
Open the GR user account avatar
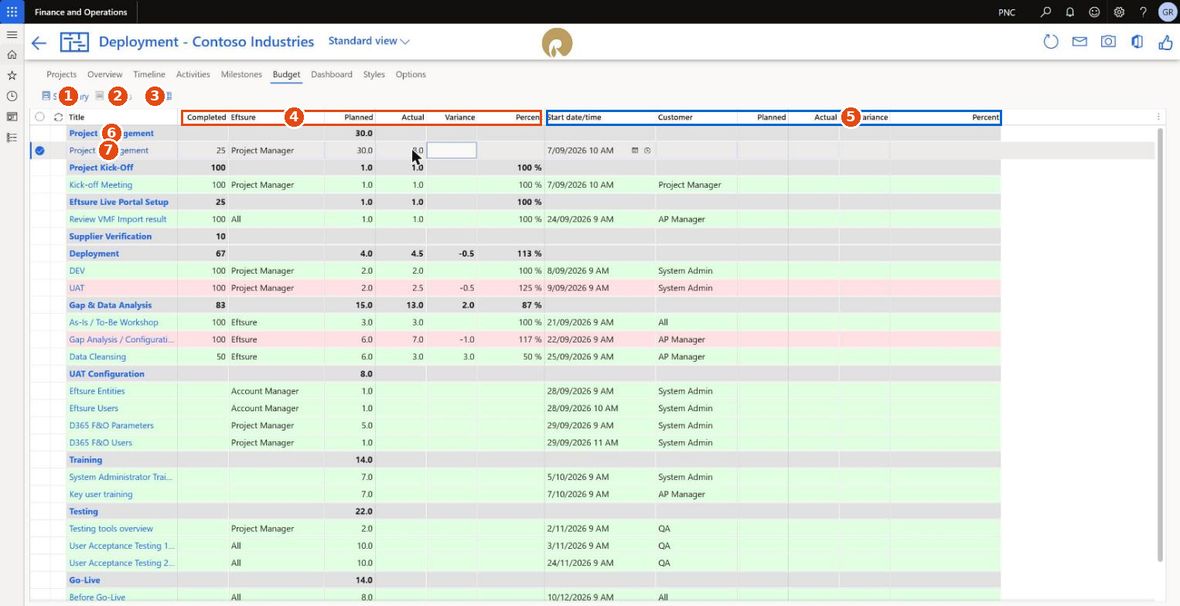point(1166,12)
